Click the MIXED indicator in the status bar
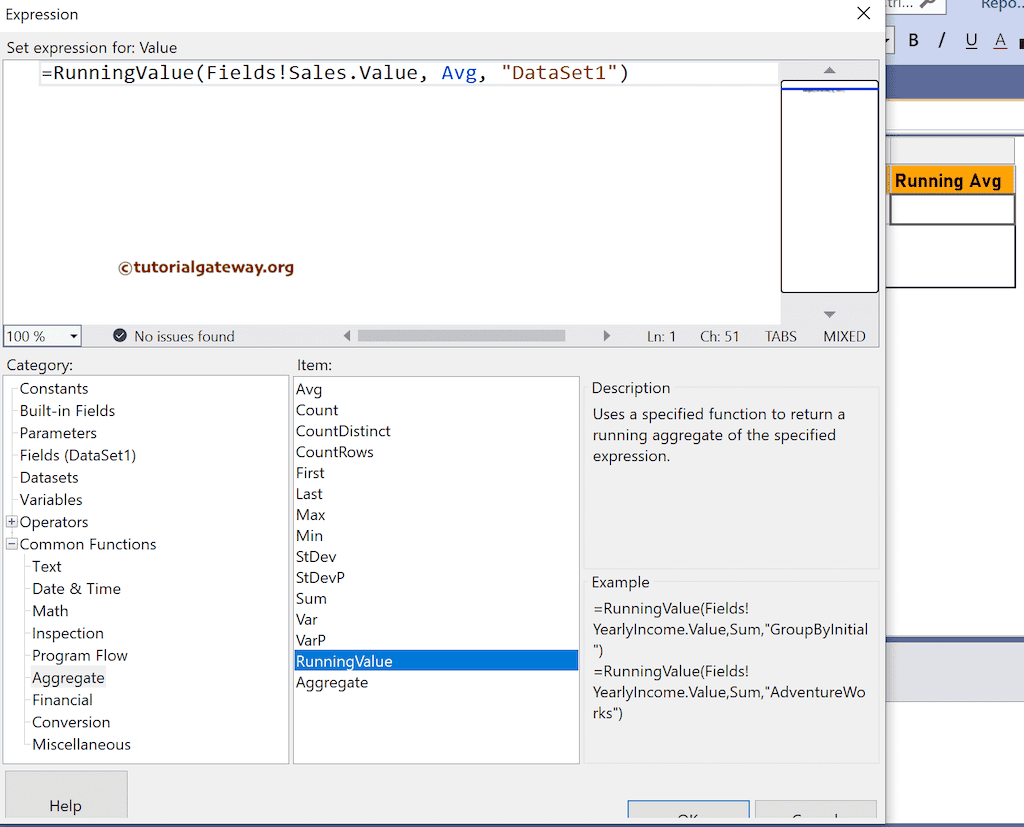Viewport: 1024px width, 827px height. [x=844, y=336]
